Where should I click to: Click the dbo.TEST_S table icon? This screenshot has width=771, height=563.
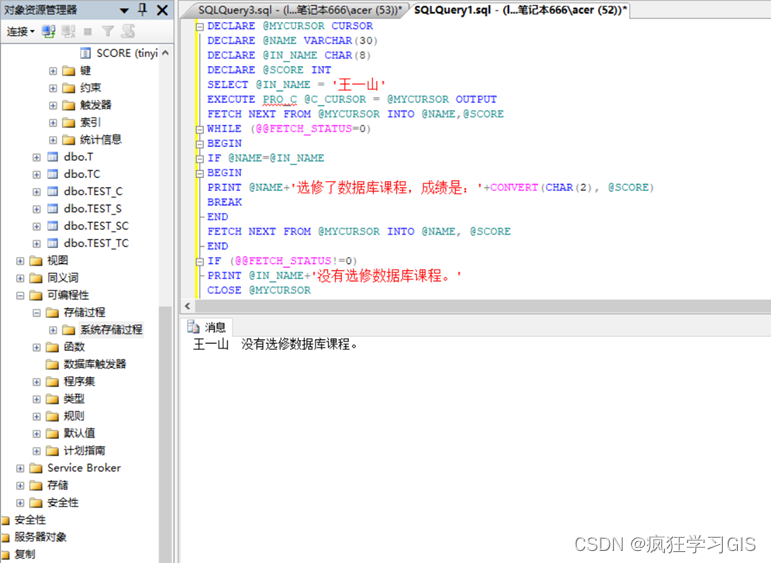pyautogui.click(x=53, y=209)
